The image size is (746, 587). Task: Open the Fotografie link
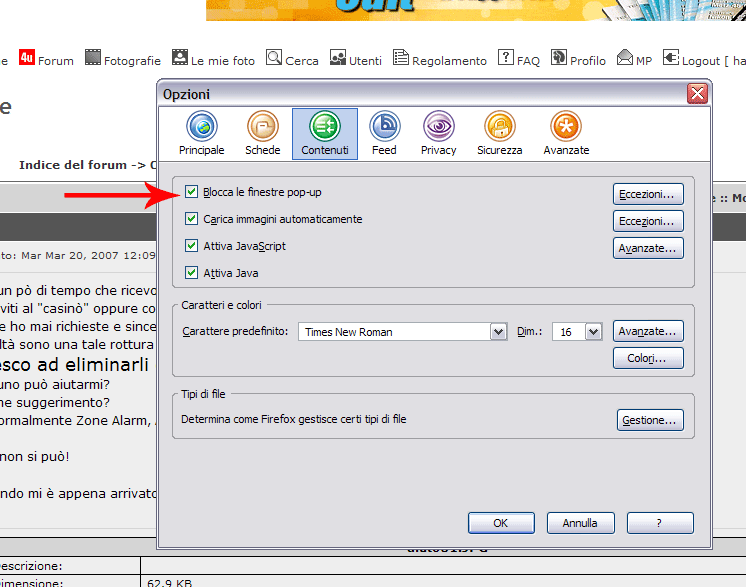tap(132, 61)
